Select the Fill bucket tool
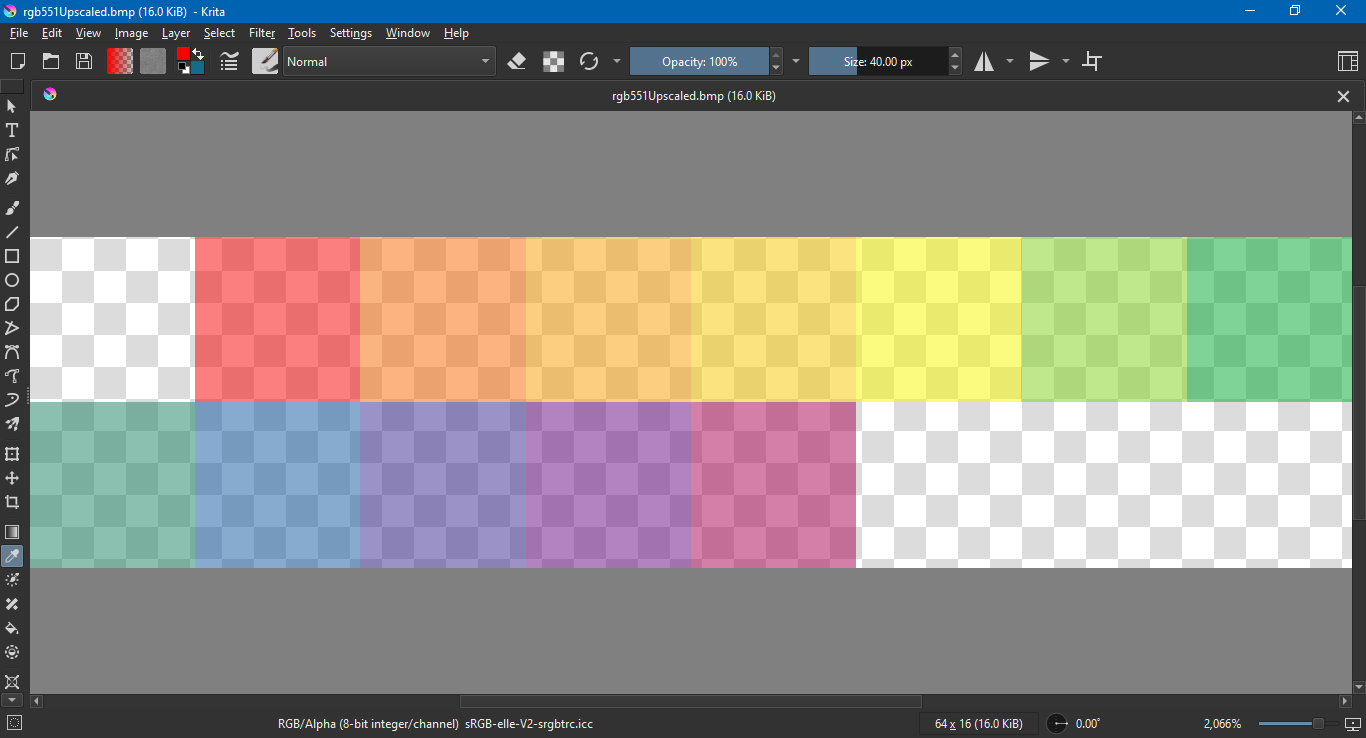This screenshot has width=1366, height=738. 12,628
